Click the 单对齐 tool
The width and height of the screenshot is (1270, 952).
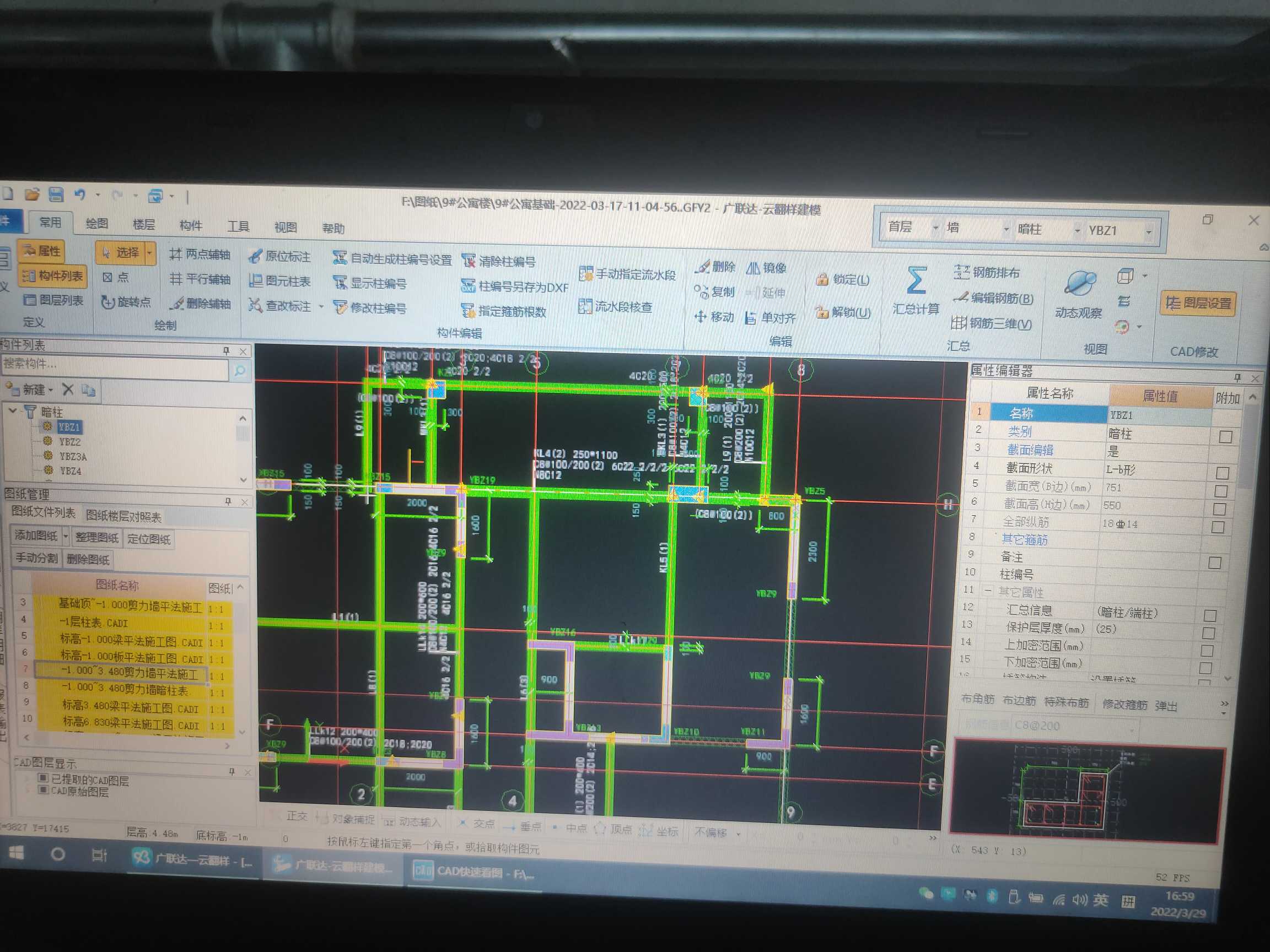pos(771,317)
